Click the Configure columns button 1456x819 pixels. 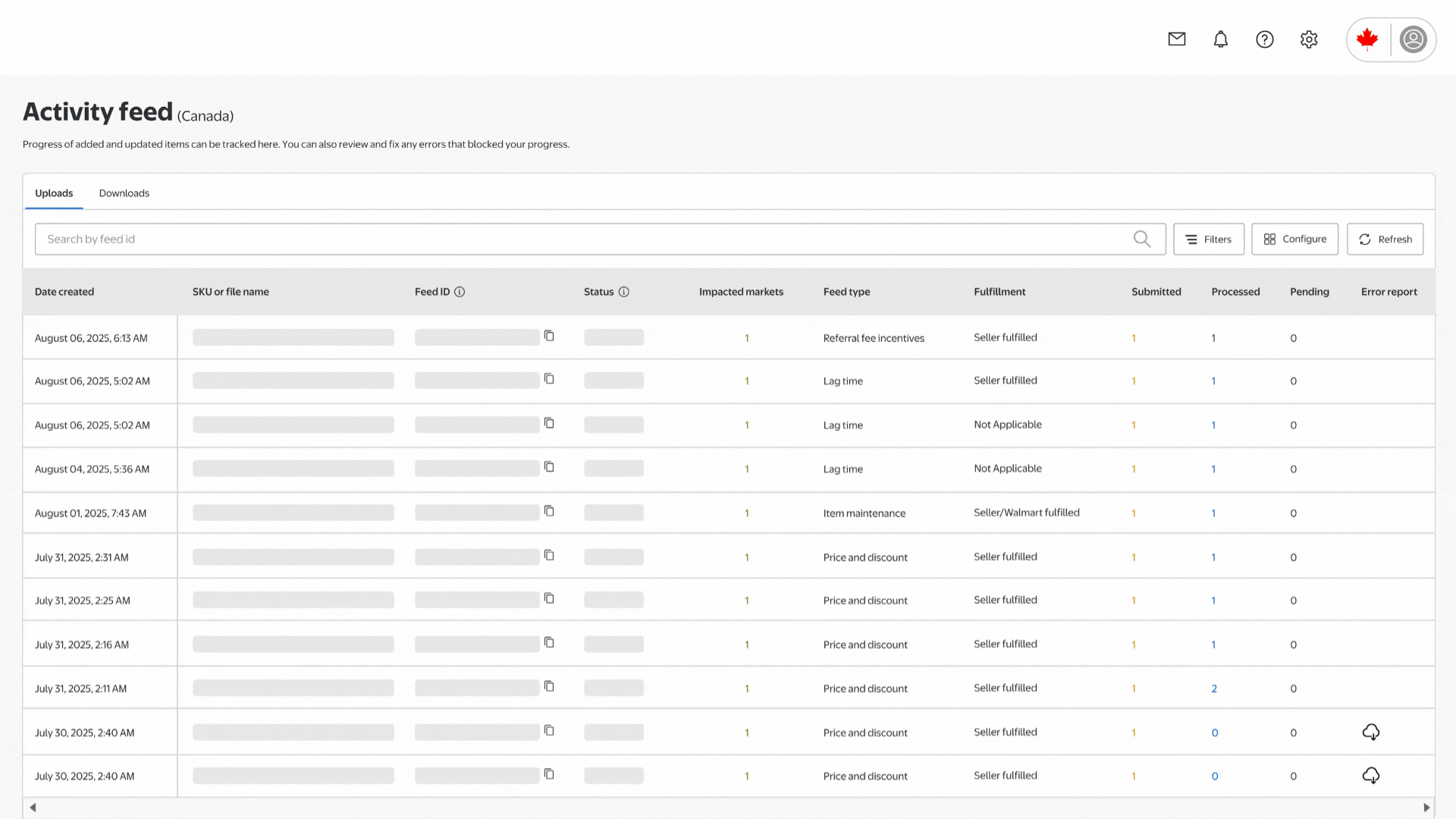coord(1294,239)
